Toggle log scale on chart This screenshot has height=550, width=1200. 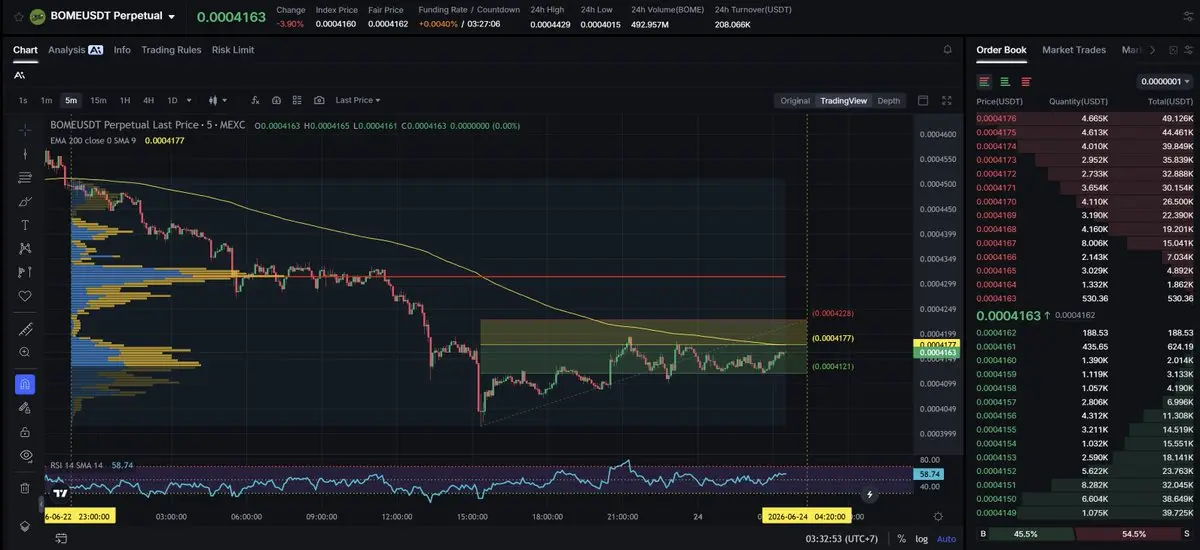(922, 539)
